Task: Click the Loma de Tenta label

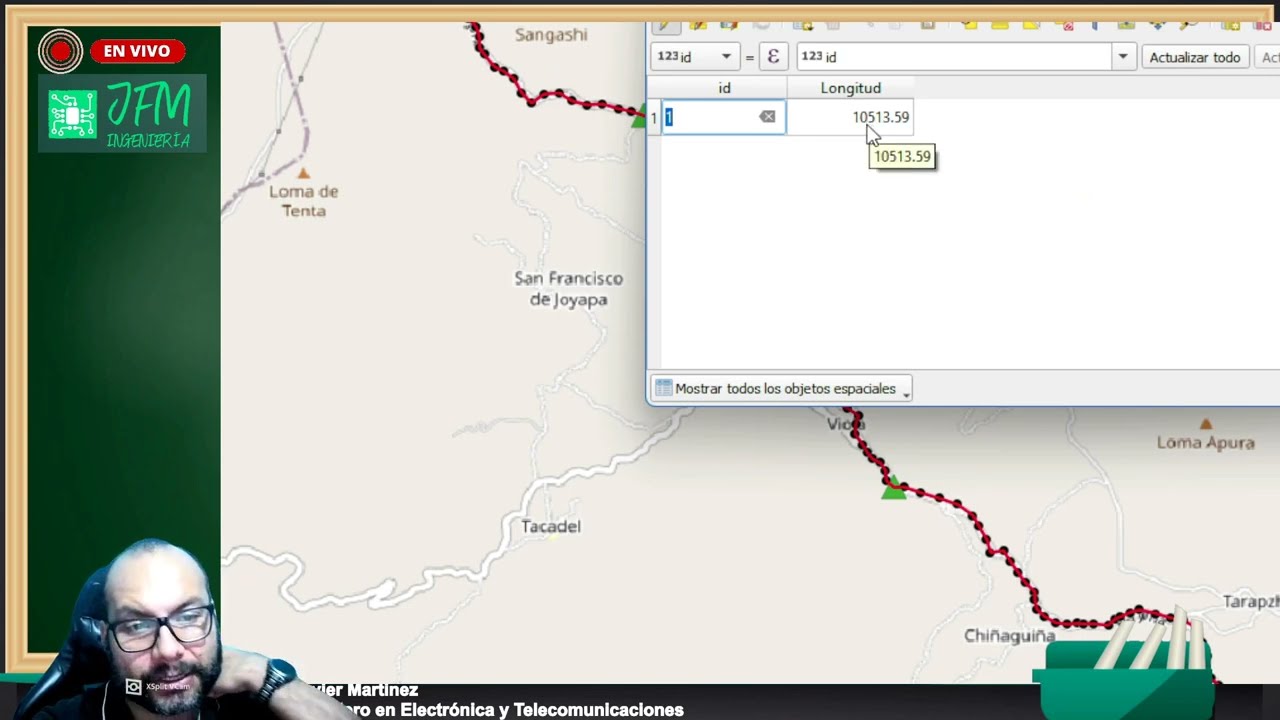Action: tap(303, 201)
